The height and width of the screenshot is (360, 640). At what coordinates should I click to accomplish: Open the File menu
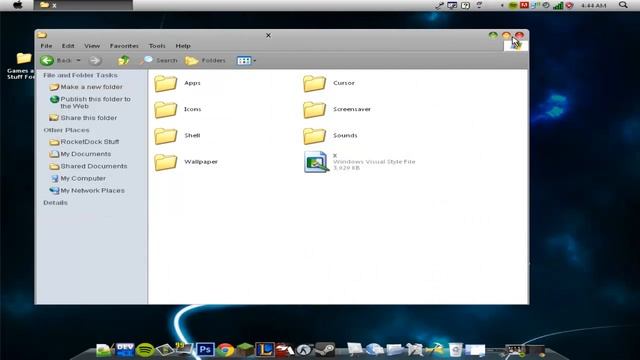46,46
